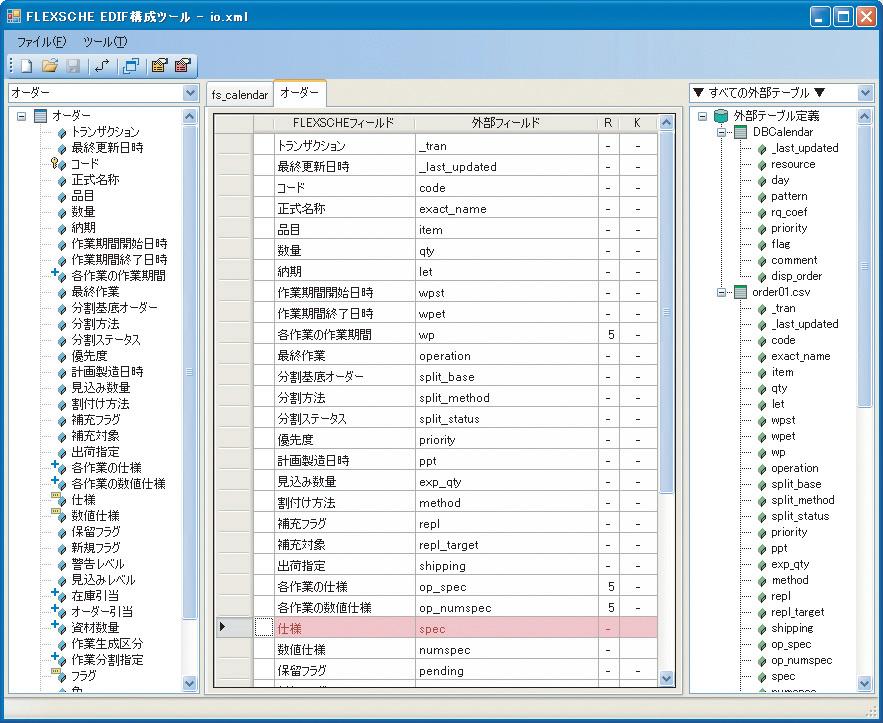
Task: Click the plus-field icon beside 作業分割指定
Action: pos(59,659)
